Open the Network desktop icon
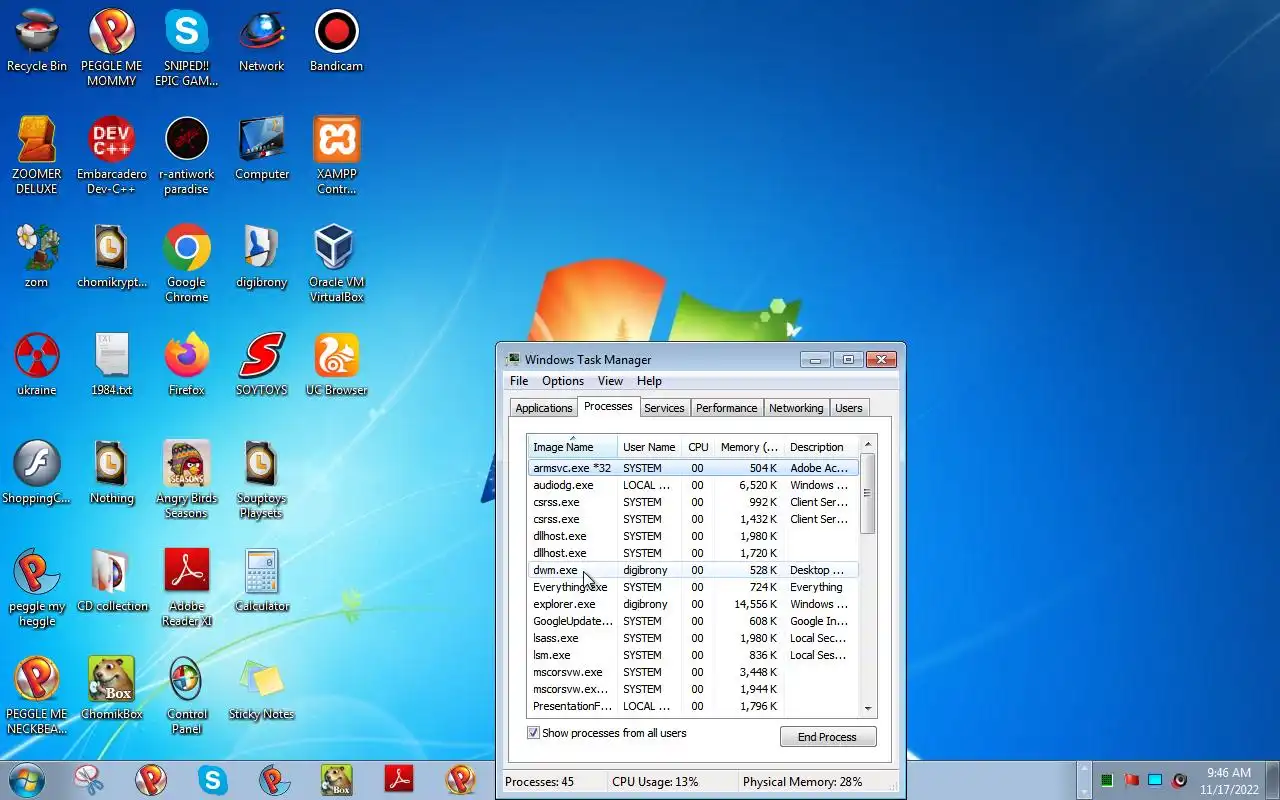Screen dimensions: 1280x800 [x=262, y=42]
